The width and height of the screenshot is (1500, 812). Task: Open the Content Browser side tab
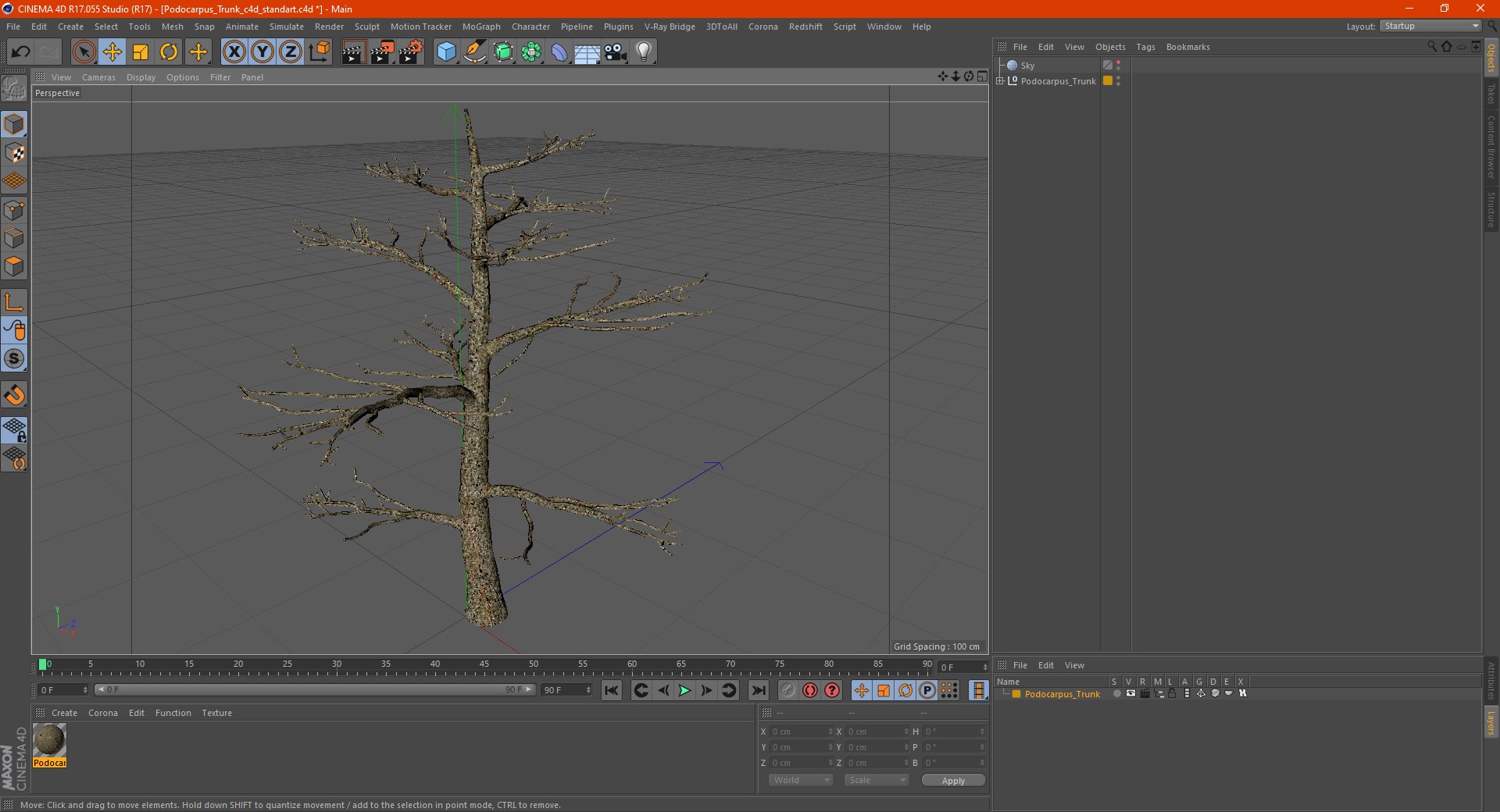point(1491,147)
